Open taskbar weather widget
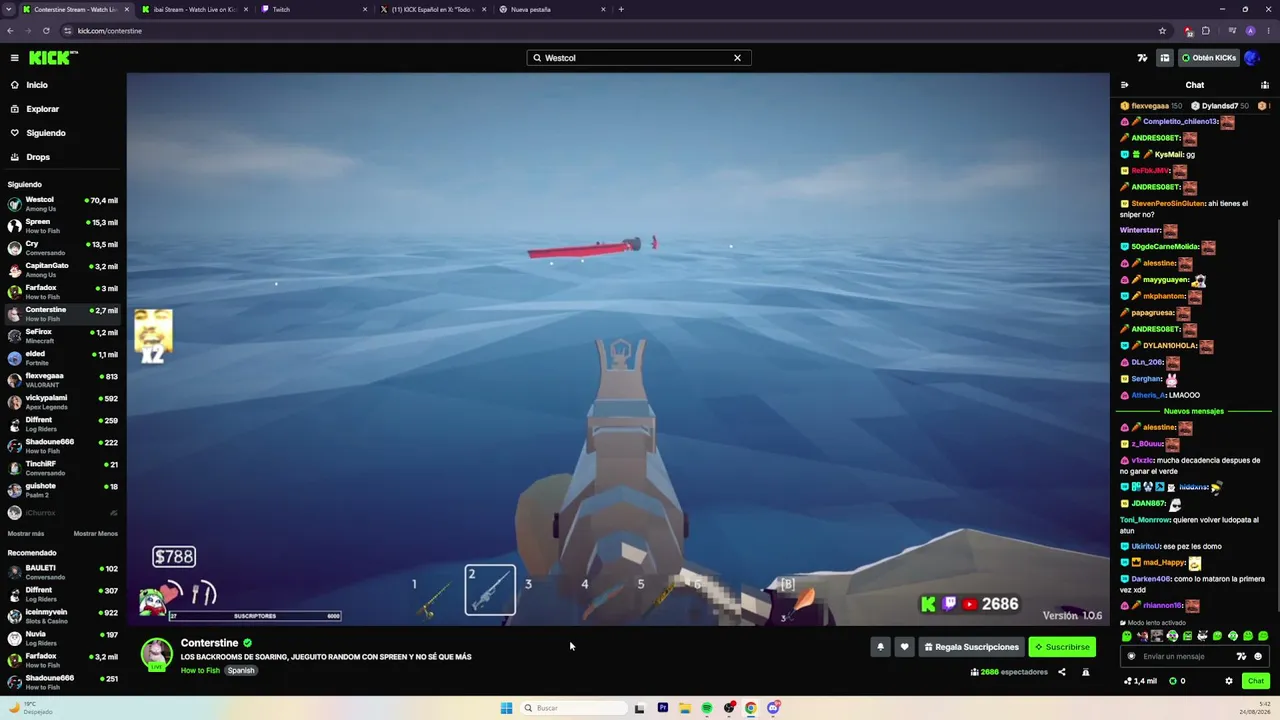 (30, 708)
